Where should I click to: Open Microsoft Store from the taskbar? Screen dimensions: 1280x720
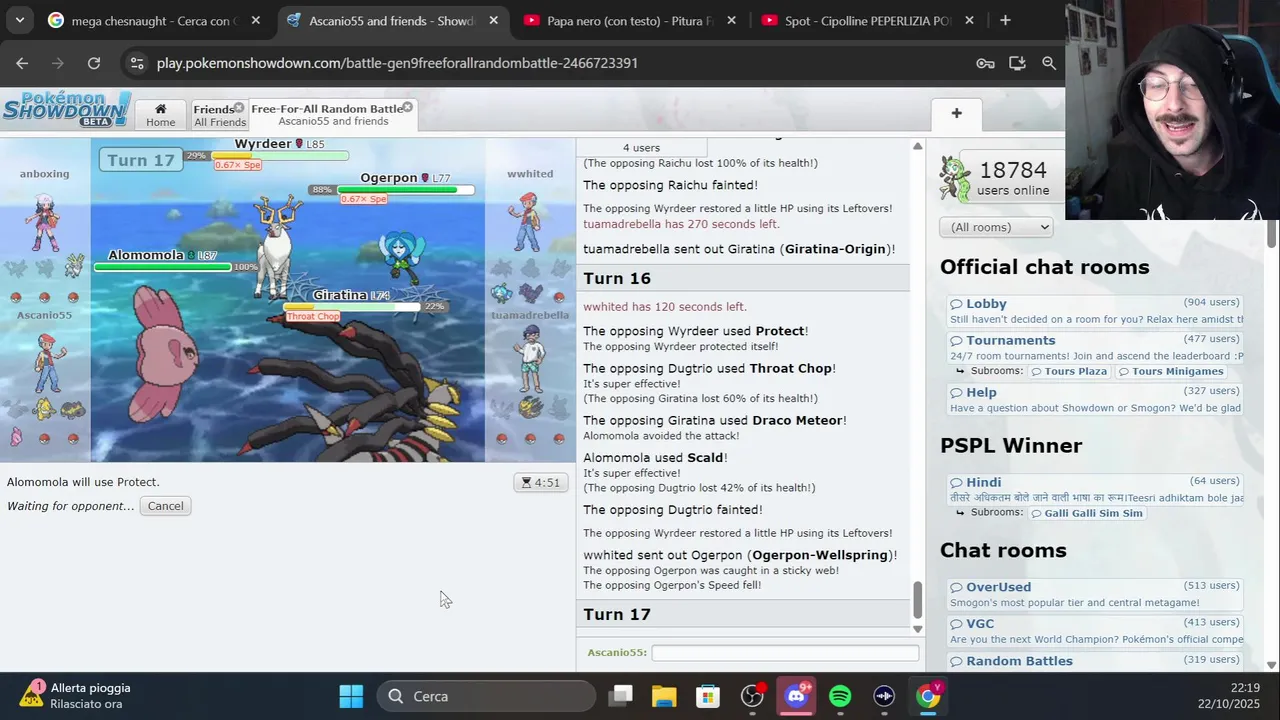point(708,696)
